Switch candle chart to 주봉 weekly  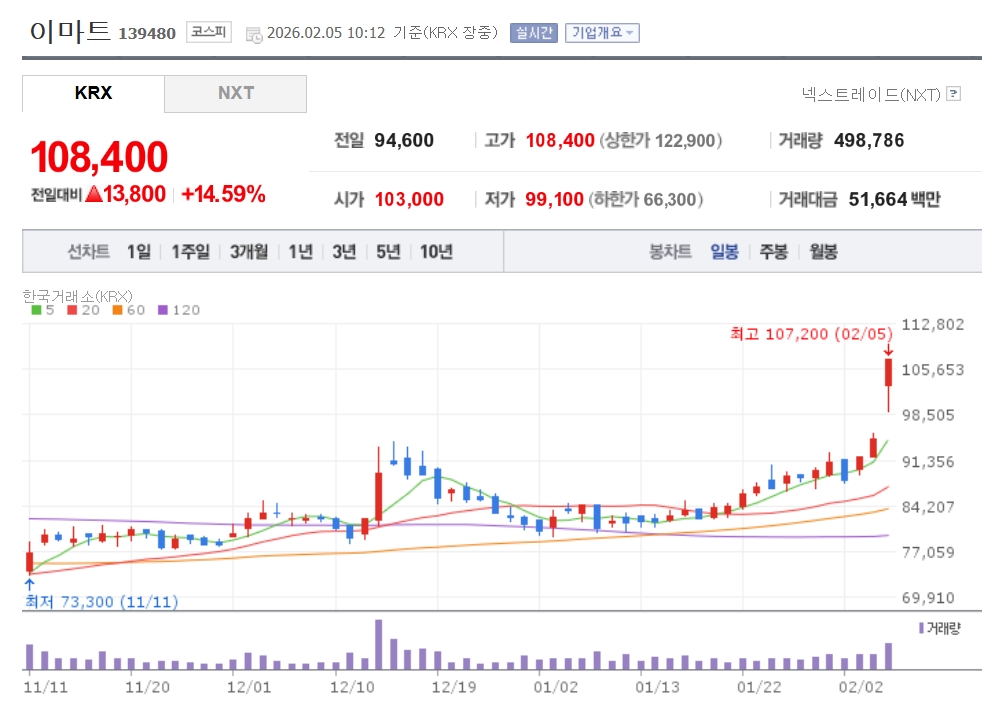tap(773, 252)
